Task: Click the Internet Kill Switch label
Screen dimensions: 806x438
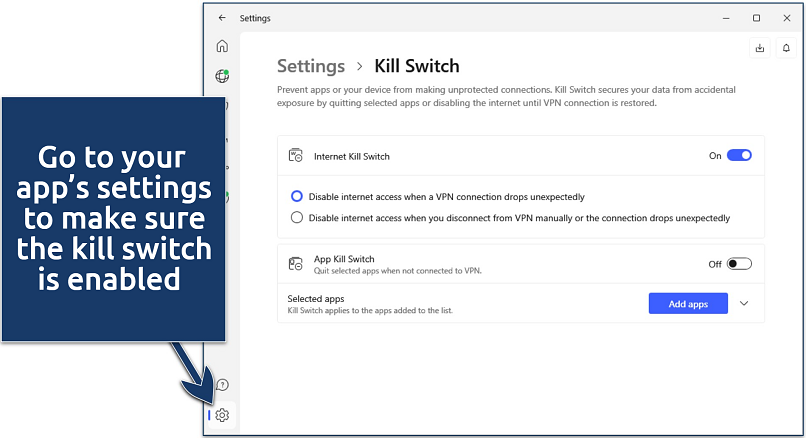Action: (352, 156)
